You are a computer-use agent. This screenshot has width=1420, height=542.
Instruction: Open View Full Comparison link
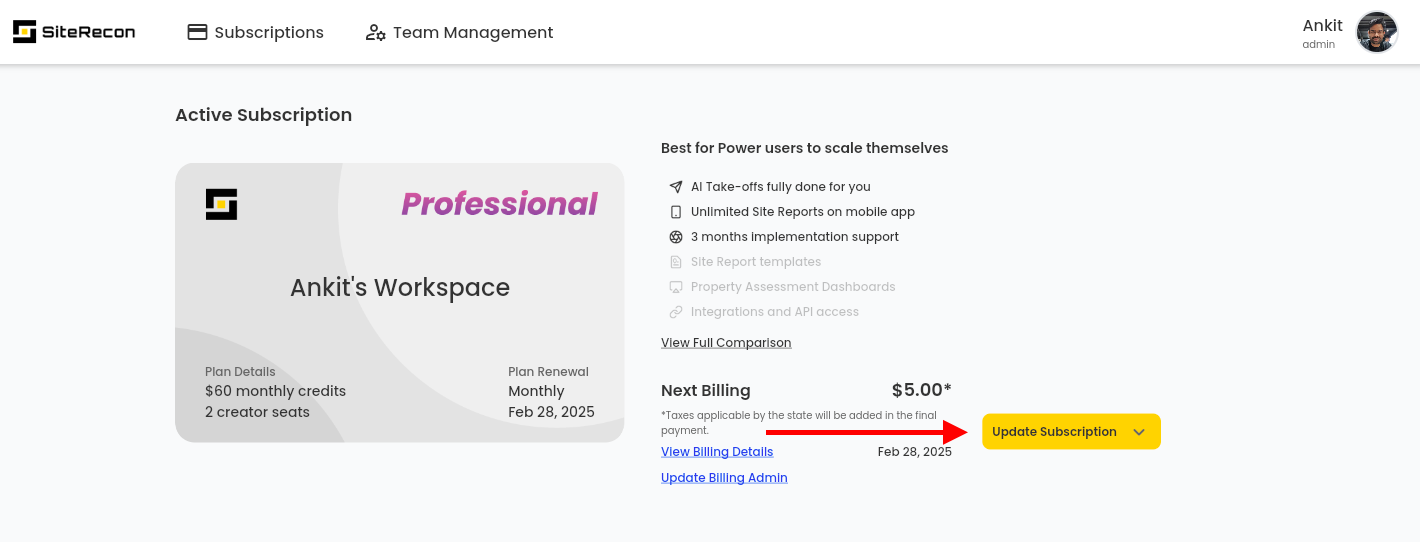click(726, 343)
